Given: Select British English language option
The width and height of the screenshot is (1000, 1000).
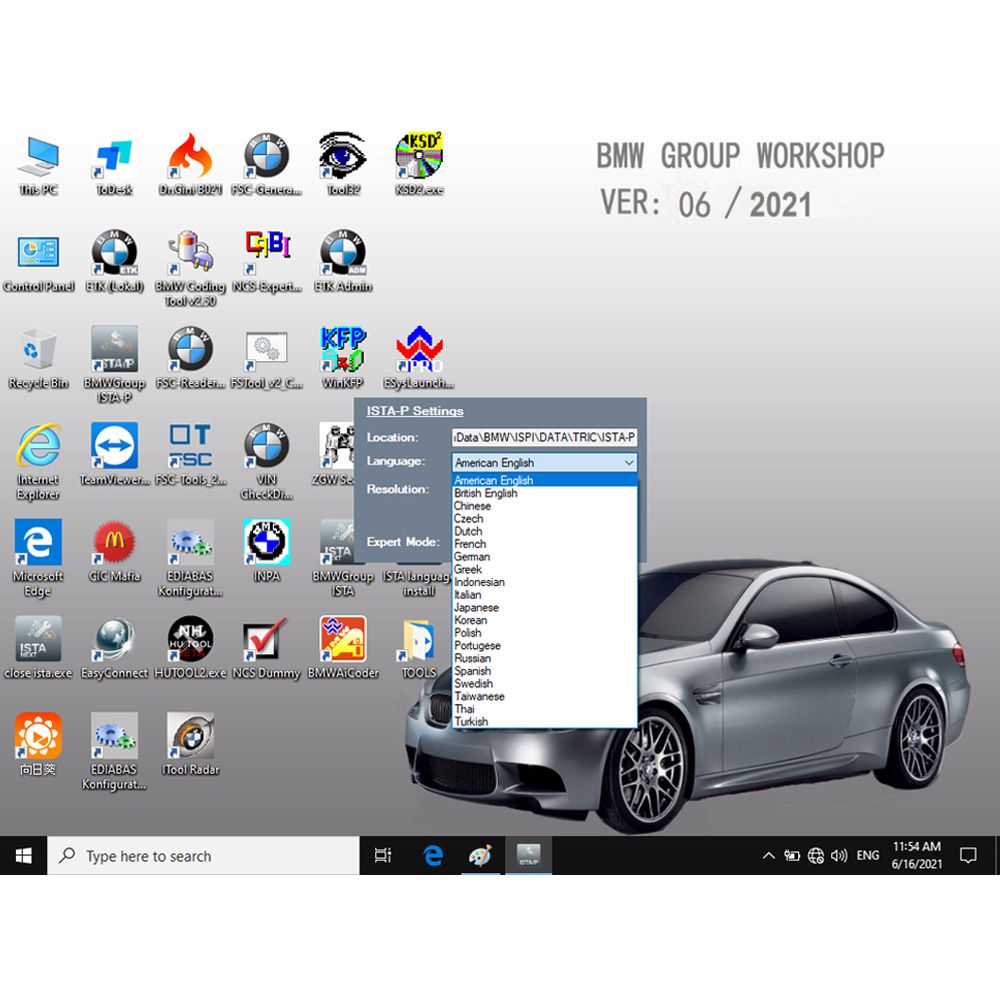Looking at the screenshot, I should (x=545, y=493).
